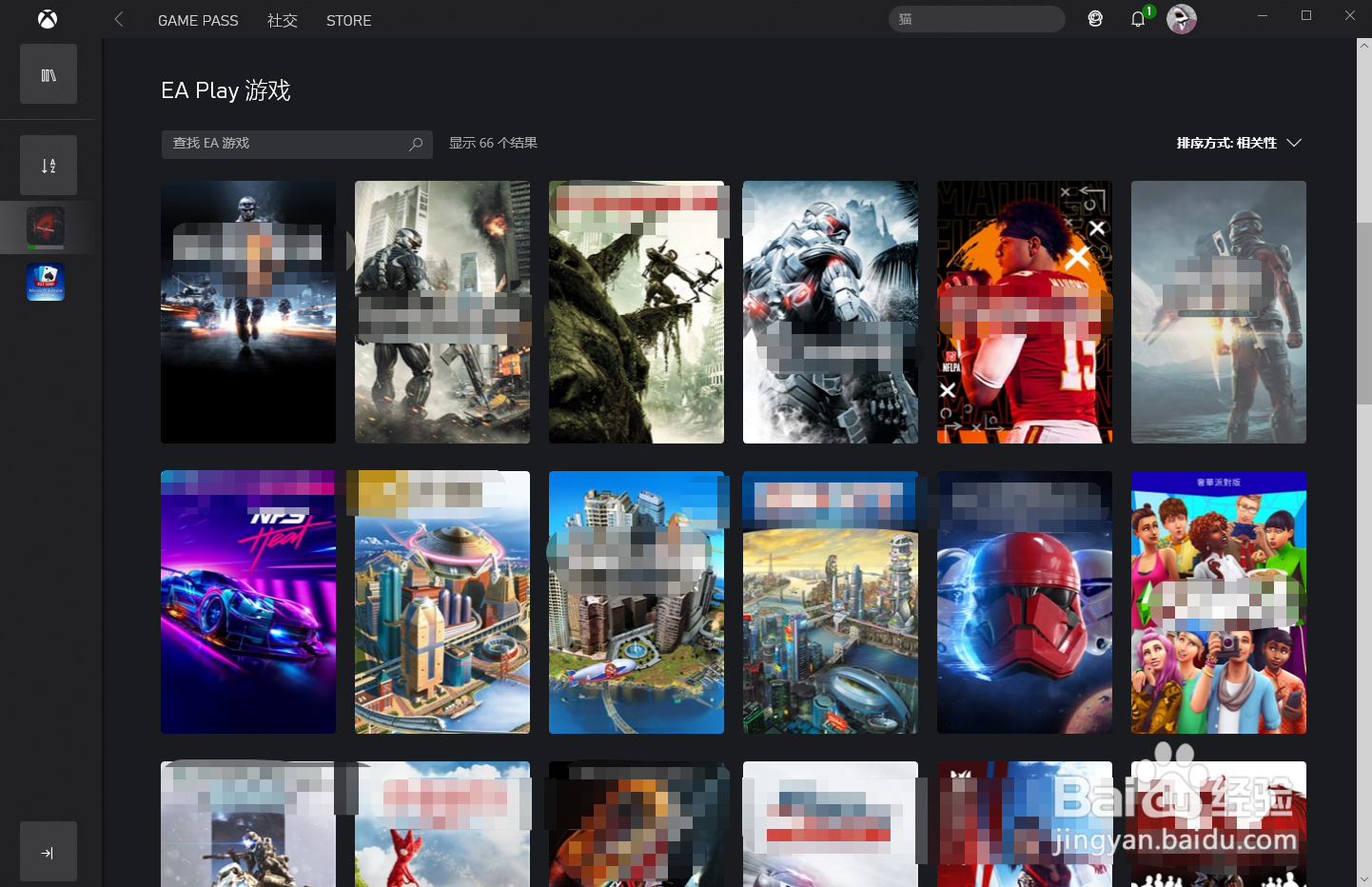Click the Xbox logo icon
The height and width of the screenshot is (887, 1372).
click(x=48, y=19)
